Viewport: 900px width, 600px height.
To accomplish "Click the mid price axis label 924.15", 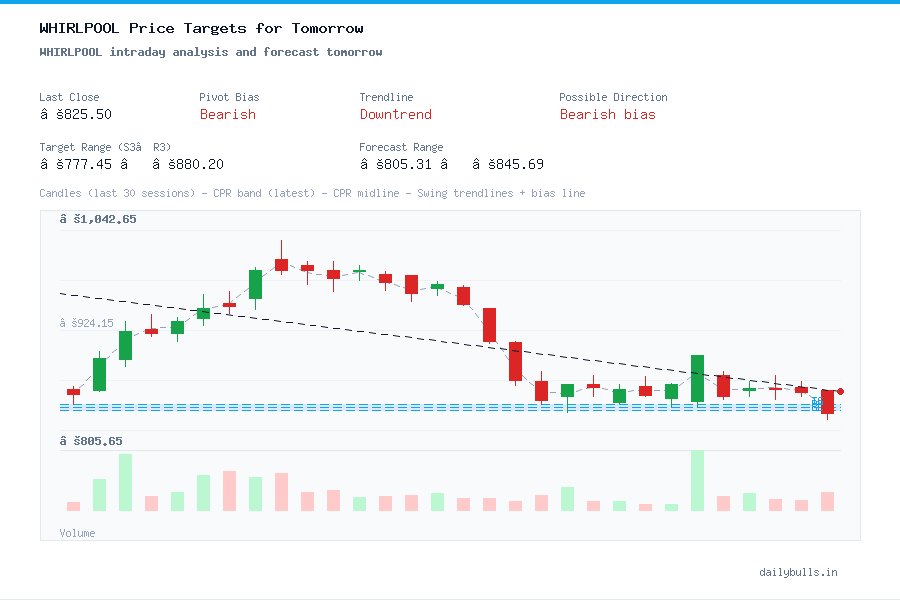I will [x=87, y=323].
